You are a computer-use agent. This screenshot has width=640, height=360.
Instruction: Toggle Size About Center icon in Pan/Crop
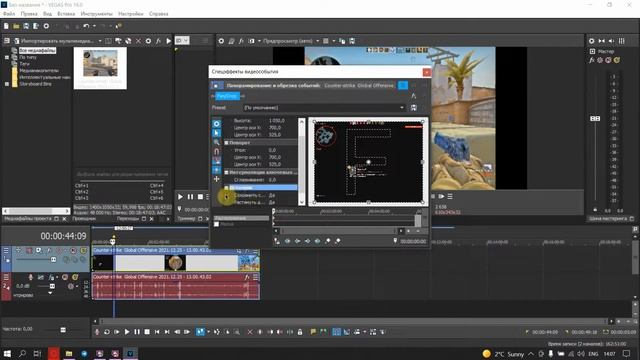(x=217, y=170)
